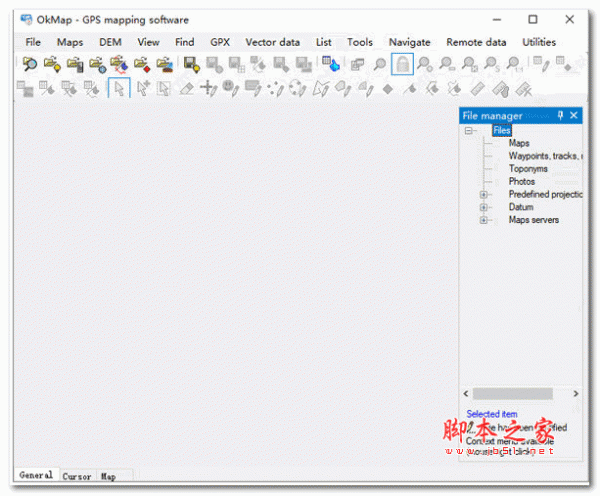Click the map search magnifier icon
Viewport: 600px width, 496px height.
(29, 65)
